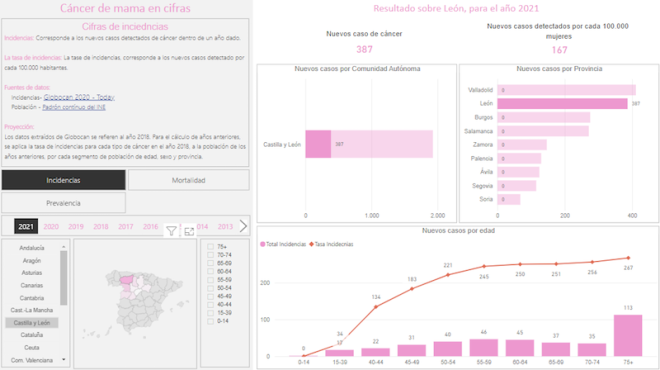660x370 pixels.
Task: Click the 387 new cases card value
Action: 365,50
